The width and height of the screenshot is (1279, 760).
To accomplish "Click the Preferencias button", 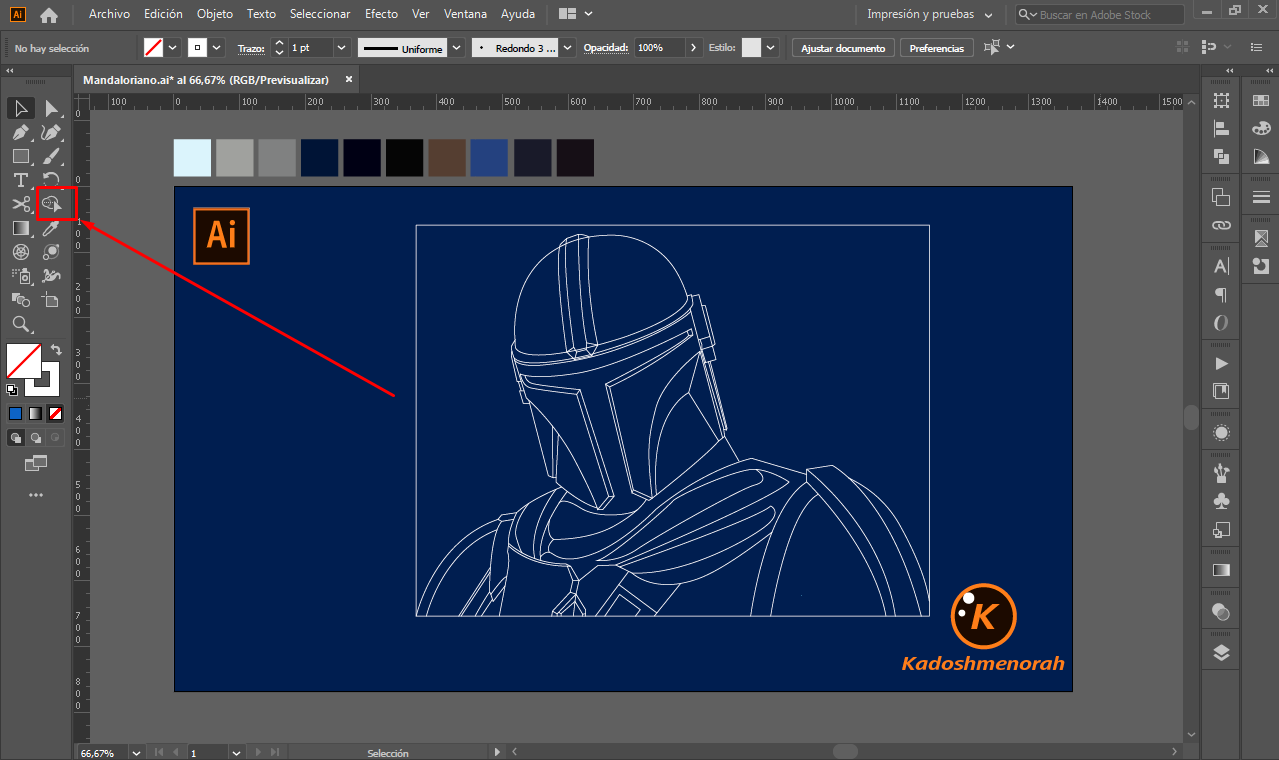I will coord(937,48).
